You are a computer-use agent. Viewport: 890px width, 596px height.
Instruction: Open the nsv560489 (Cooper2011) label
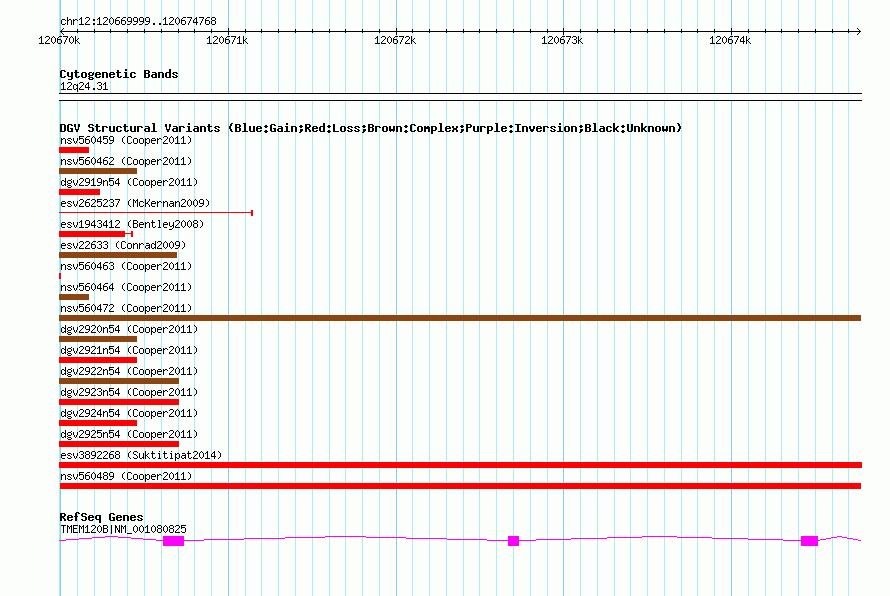pyautogui.click(x=126, y=476)
